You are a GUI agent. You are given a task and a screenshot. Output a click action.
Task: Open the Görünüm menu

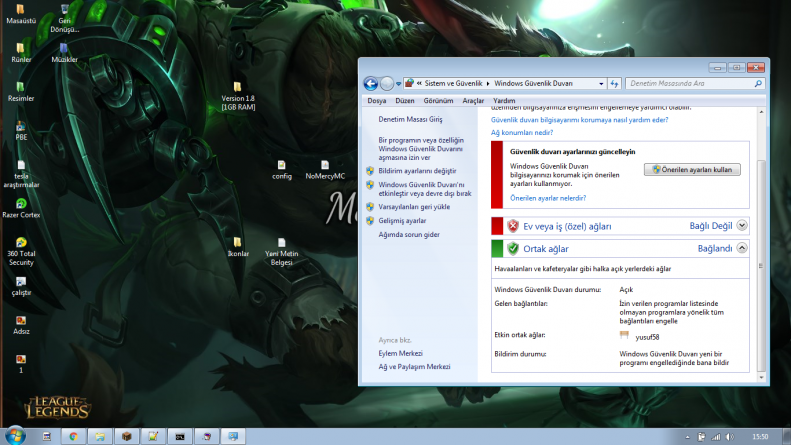[438, 100]
